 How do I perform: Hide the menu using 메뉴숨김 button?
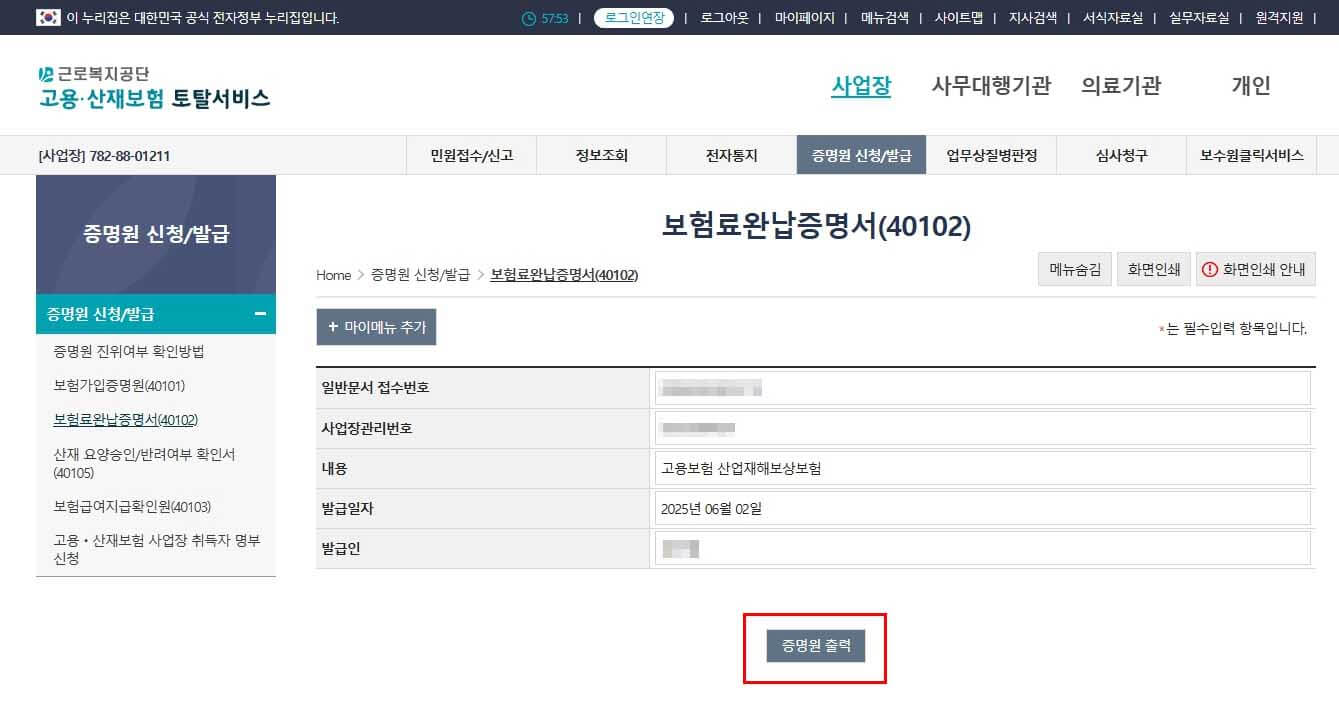(x=1074, y=269)
